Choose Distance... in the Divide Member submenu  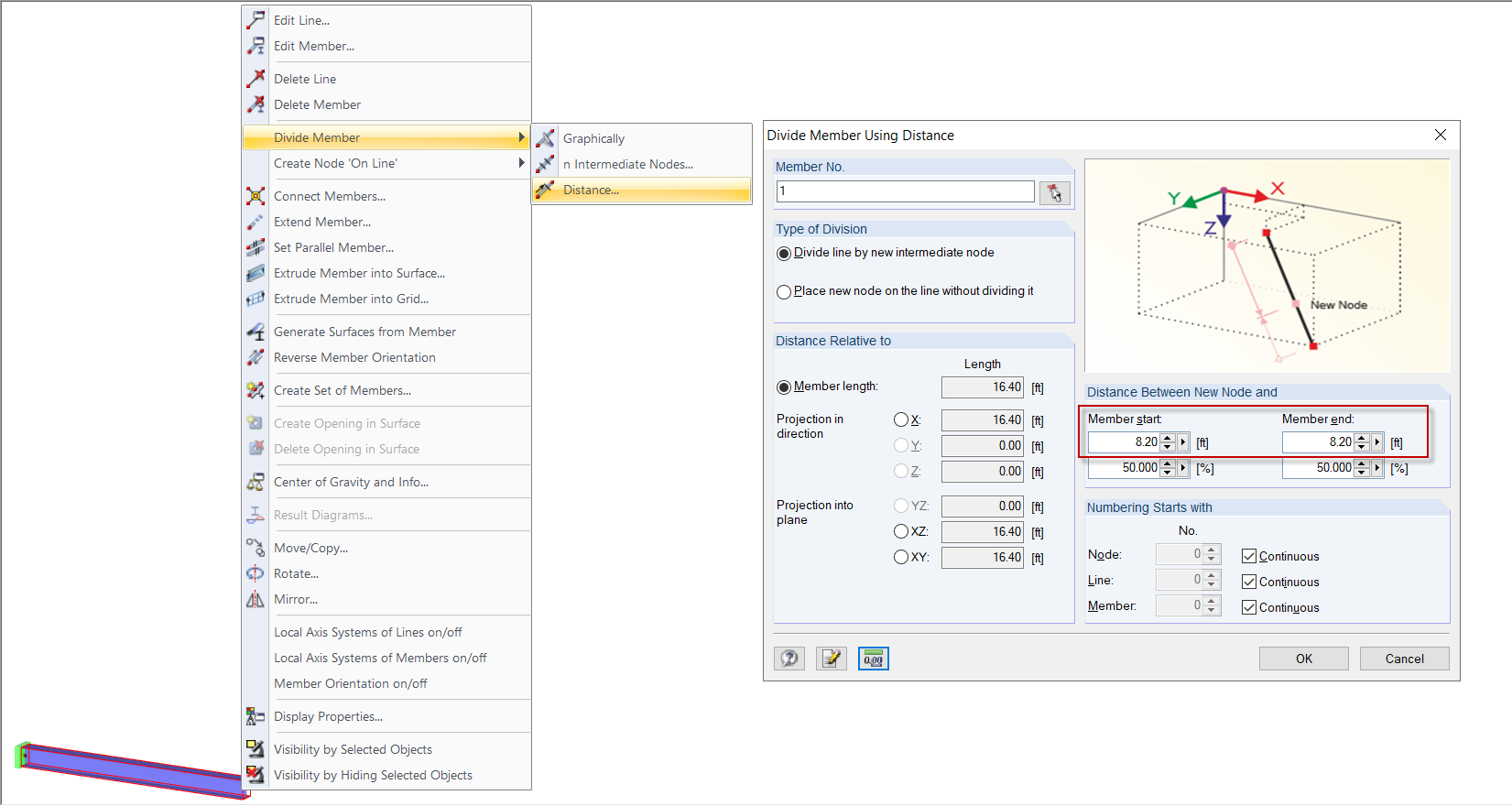(642, 190)
